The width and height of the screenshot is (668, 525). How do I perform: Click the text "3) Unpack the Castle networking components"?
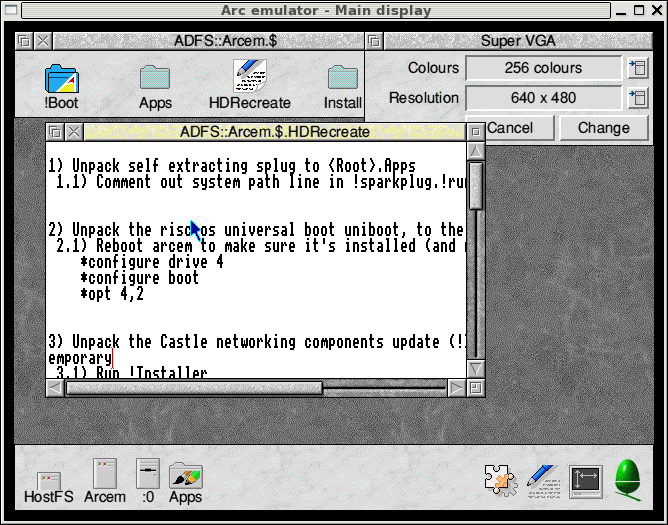tap(216, 342)
